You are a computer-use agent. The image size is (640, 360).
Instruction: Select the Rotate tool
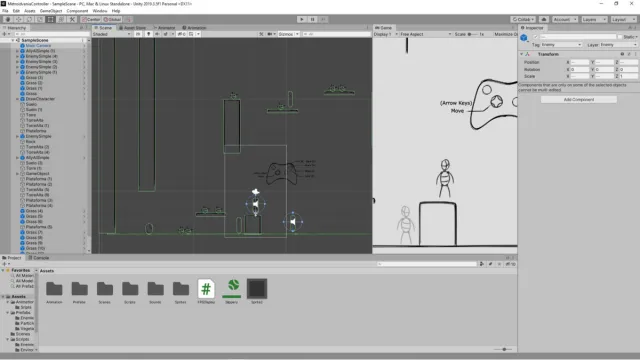[29, 19]
